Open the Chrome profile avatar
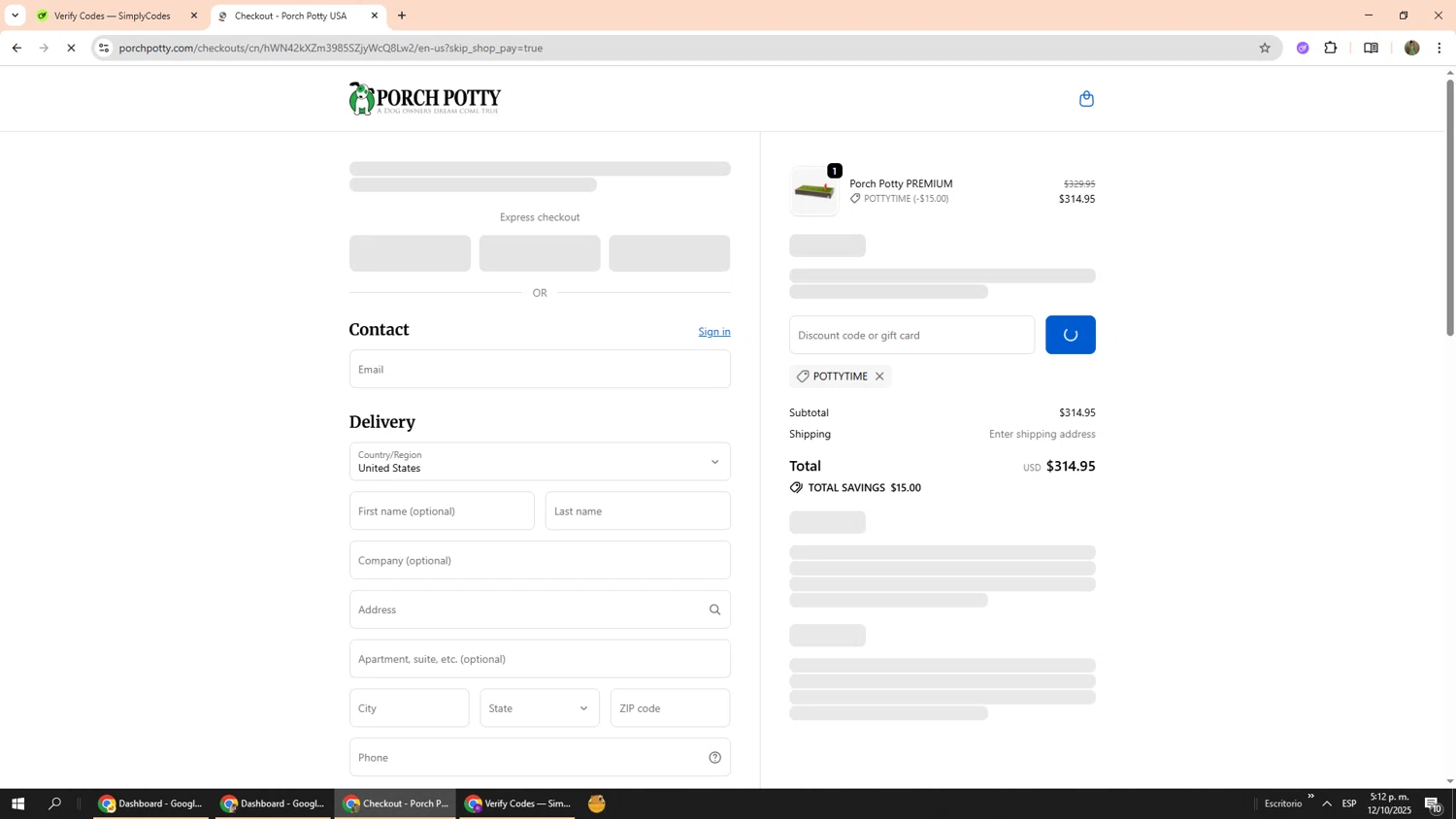The image size is (1456, 819). coord(1411,48)
